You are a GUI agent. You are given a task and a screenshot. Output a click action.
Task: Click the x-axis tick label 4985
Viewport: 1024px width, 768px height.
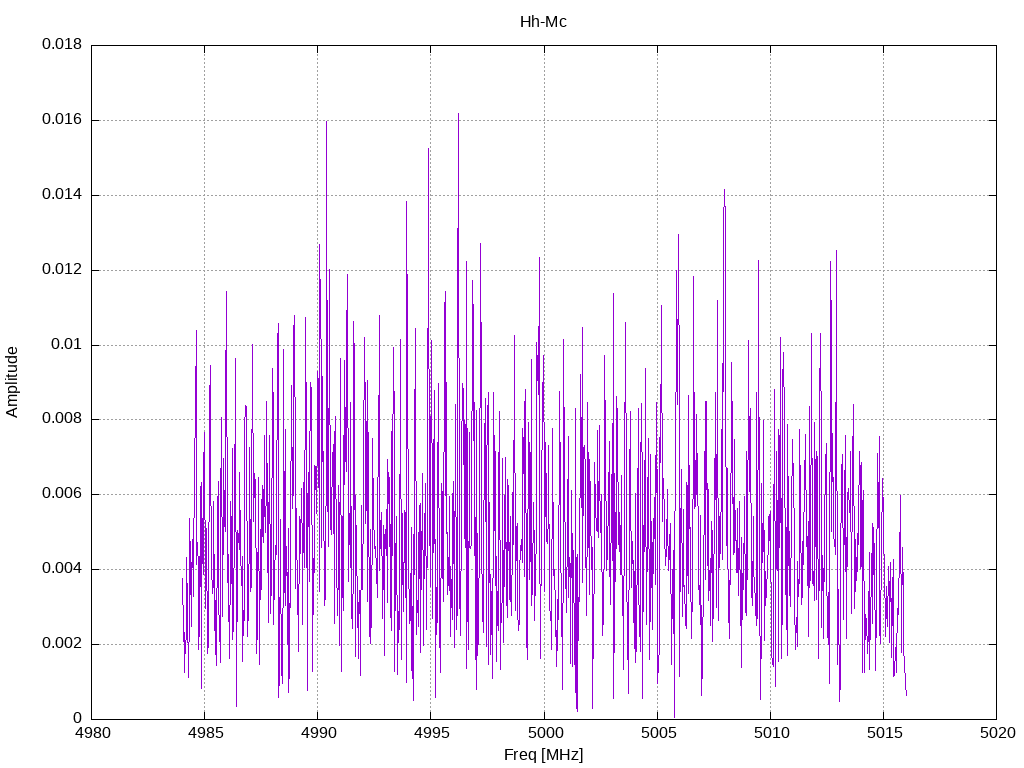[205, 733]
